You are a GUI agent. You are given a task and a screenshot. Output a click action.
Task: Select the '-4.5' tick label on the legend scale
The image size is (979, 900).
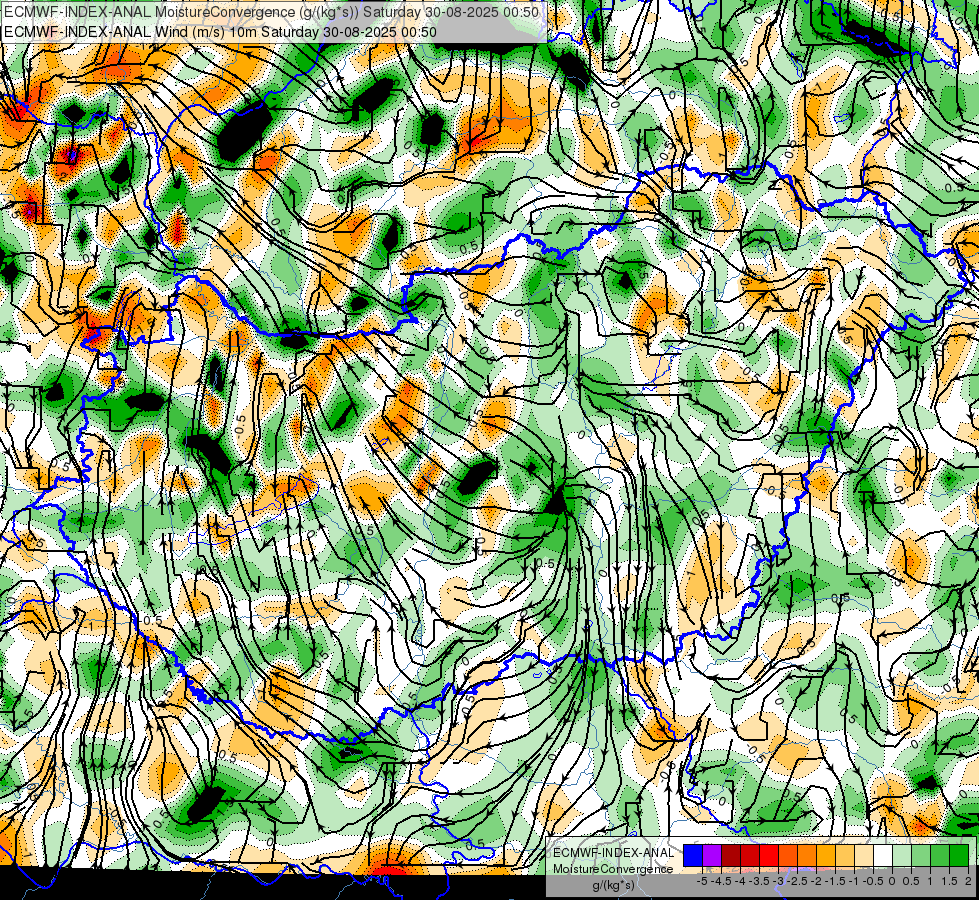pyautogui.click(x=721, y=881)
